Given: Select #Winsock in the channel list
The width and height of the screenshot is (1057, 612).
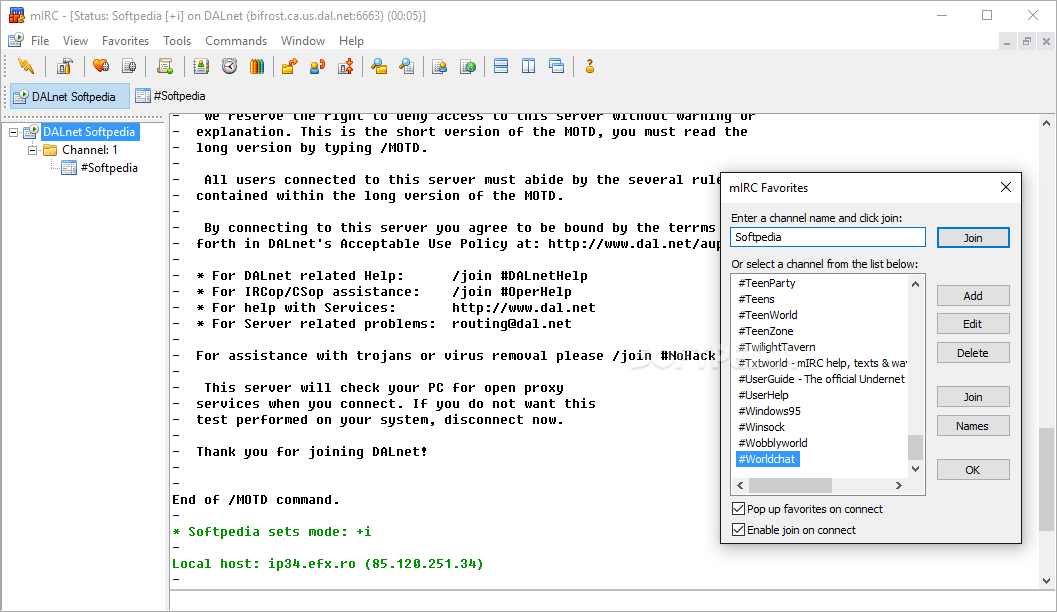Looking at the screenshot, I should 761,427.
